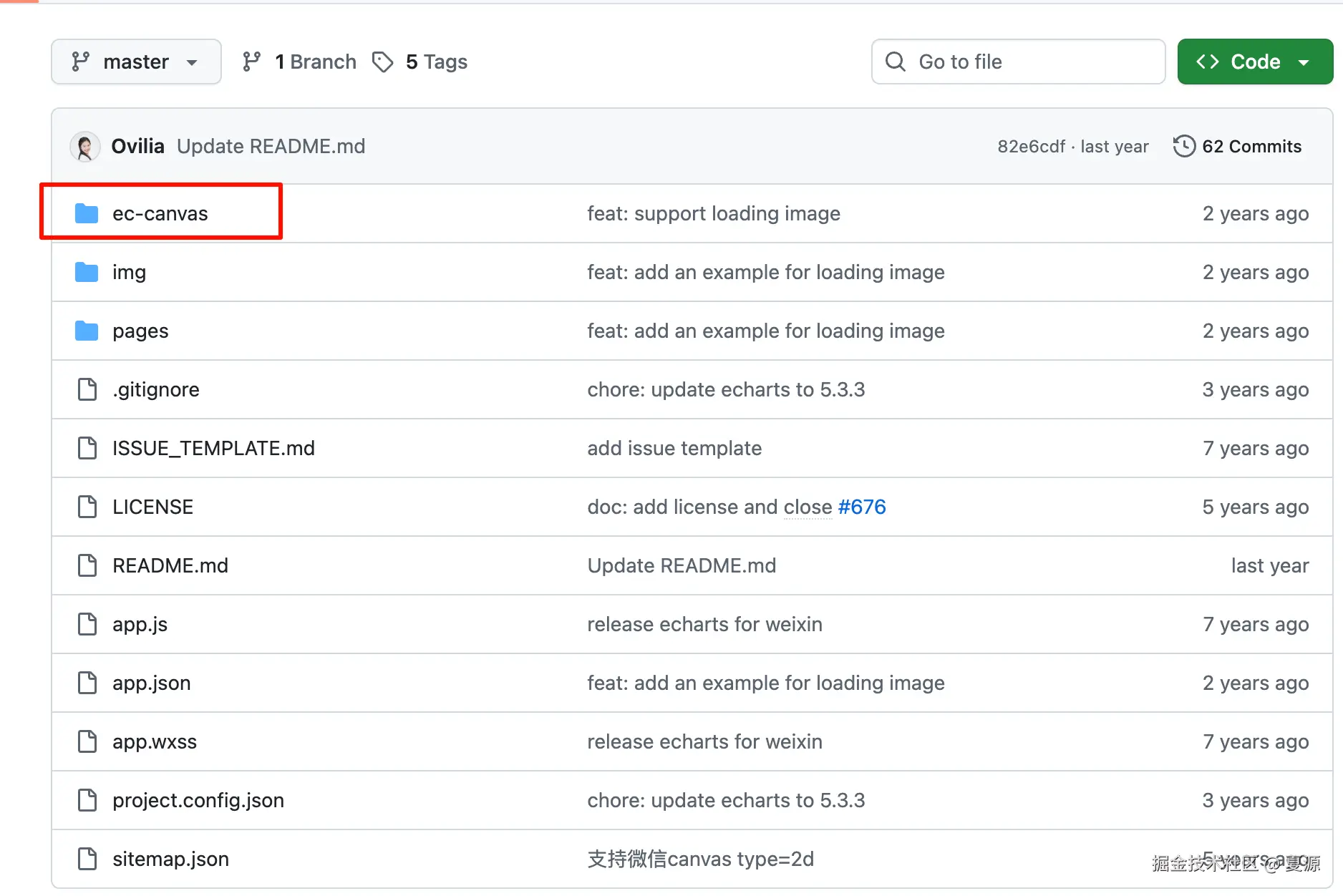Click the tag icon beside 5 Tags

coord(383,62)
